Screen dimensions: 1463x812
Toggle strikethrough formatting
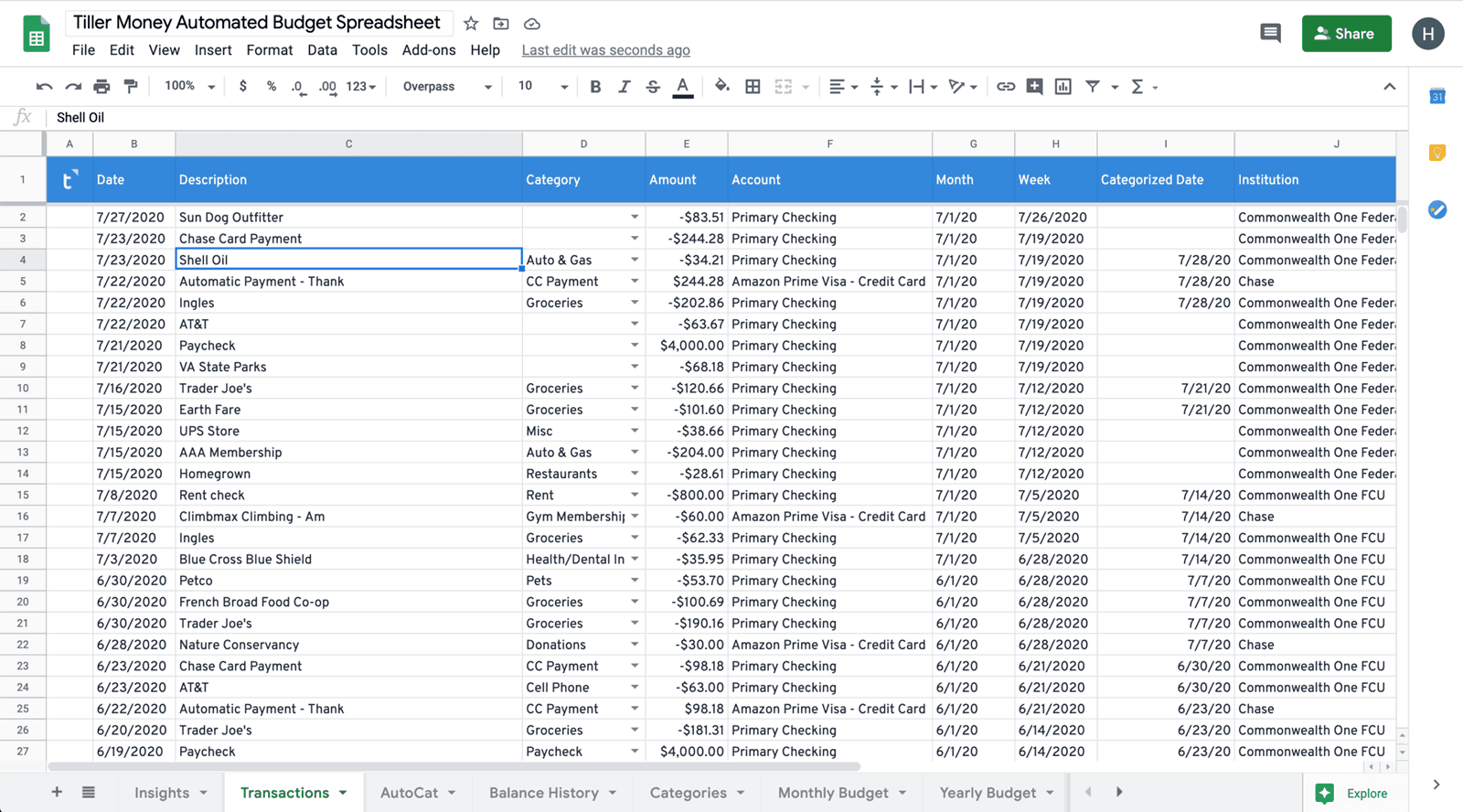pos(653,87)
